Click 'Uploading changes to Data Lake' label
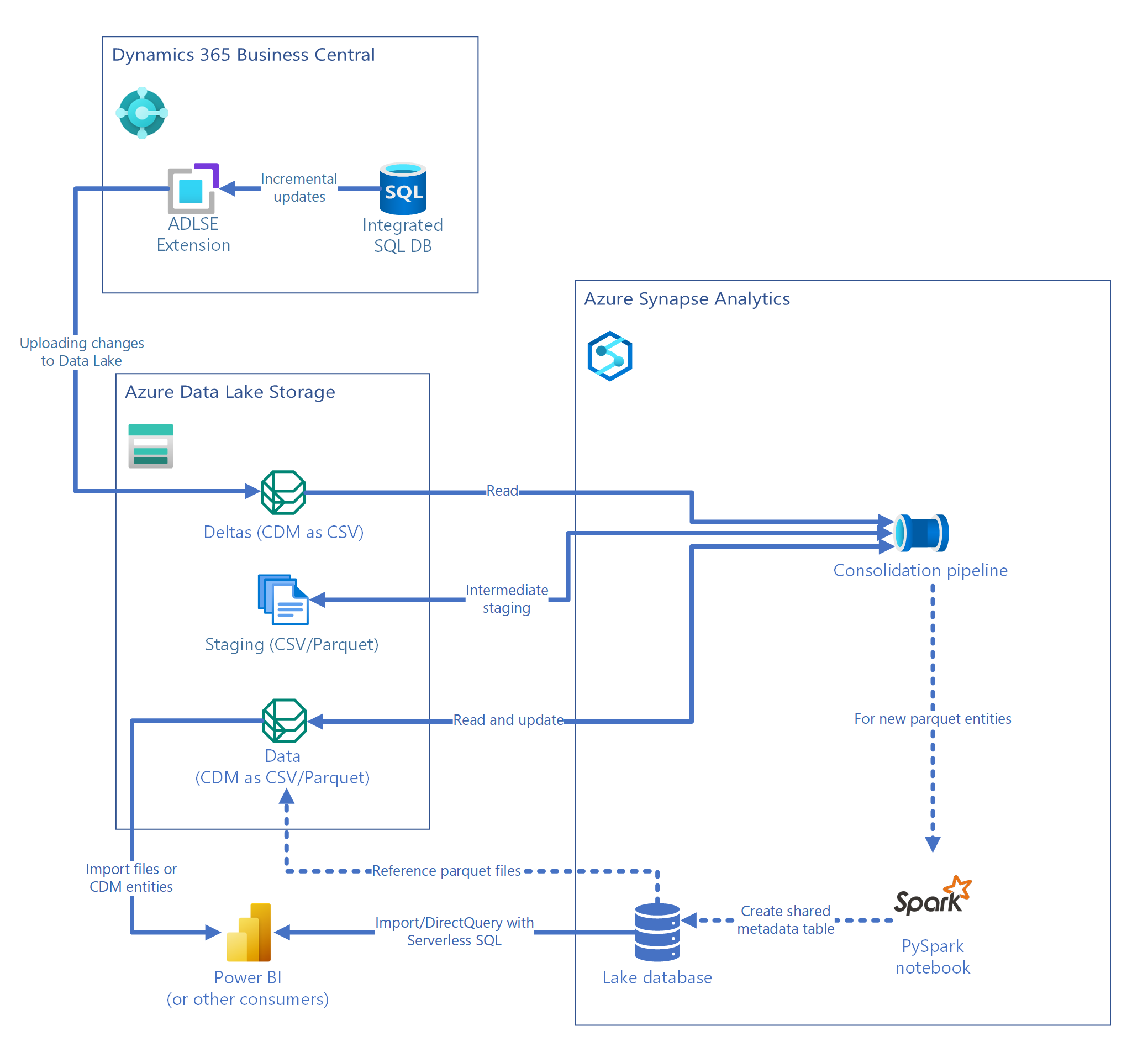Viewport: 1148px width, 1052px height. 81,351
